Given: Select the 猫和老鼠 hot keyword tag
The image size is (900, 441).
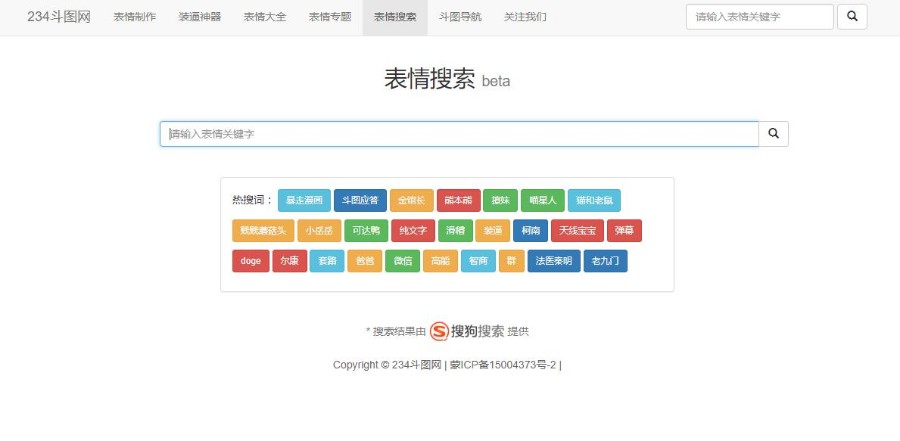Looking at the screenshot, I should pyautogui.click(x=594, y=200).
